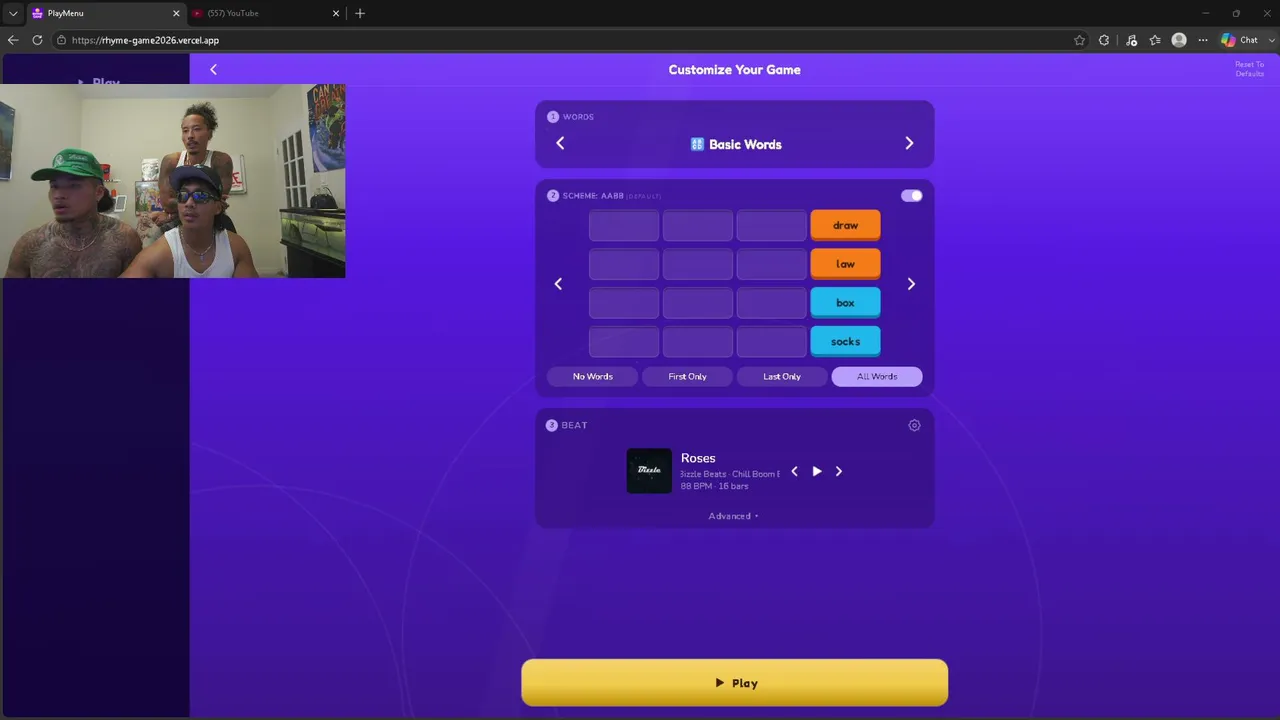The width and height of the screenshot is (1280, 720).
Task: Click the Customize Your Game heading
Action: [735, 69]
